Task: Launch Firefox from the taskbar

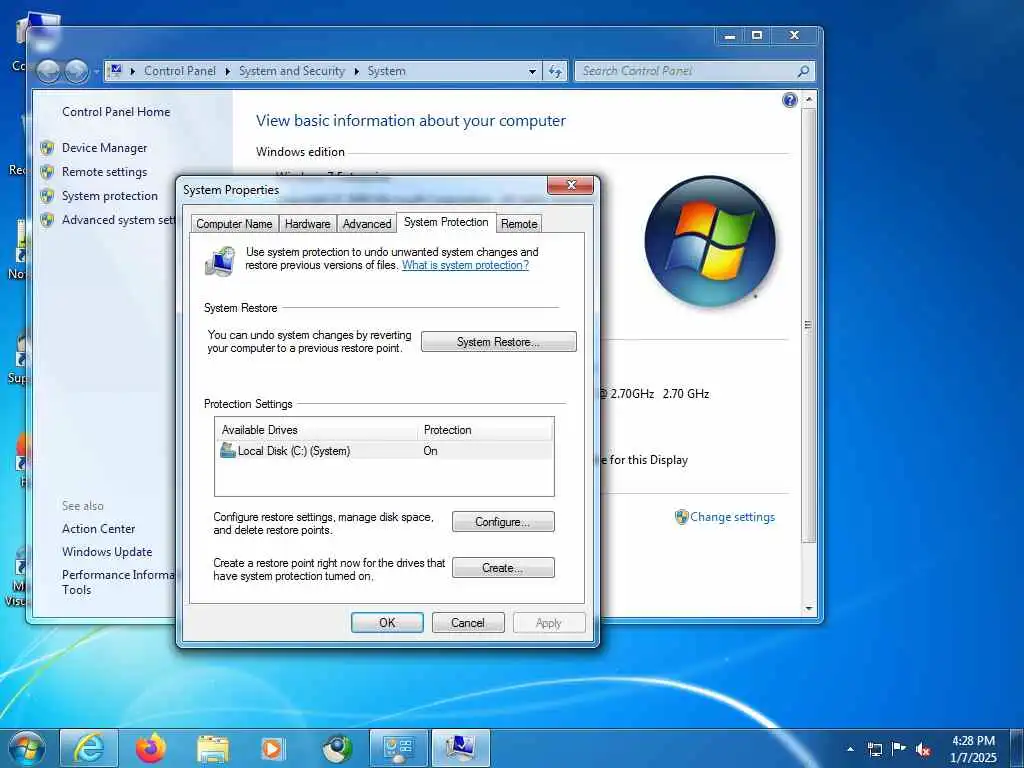Action: click(151, 748)
